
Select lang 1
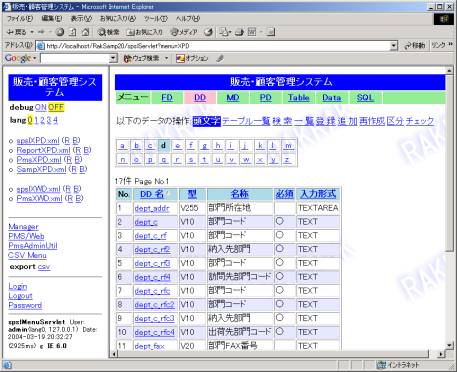pyautogui.click(x=36, y=120)
